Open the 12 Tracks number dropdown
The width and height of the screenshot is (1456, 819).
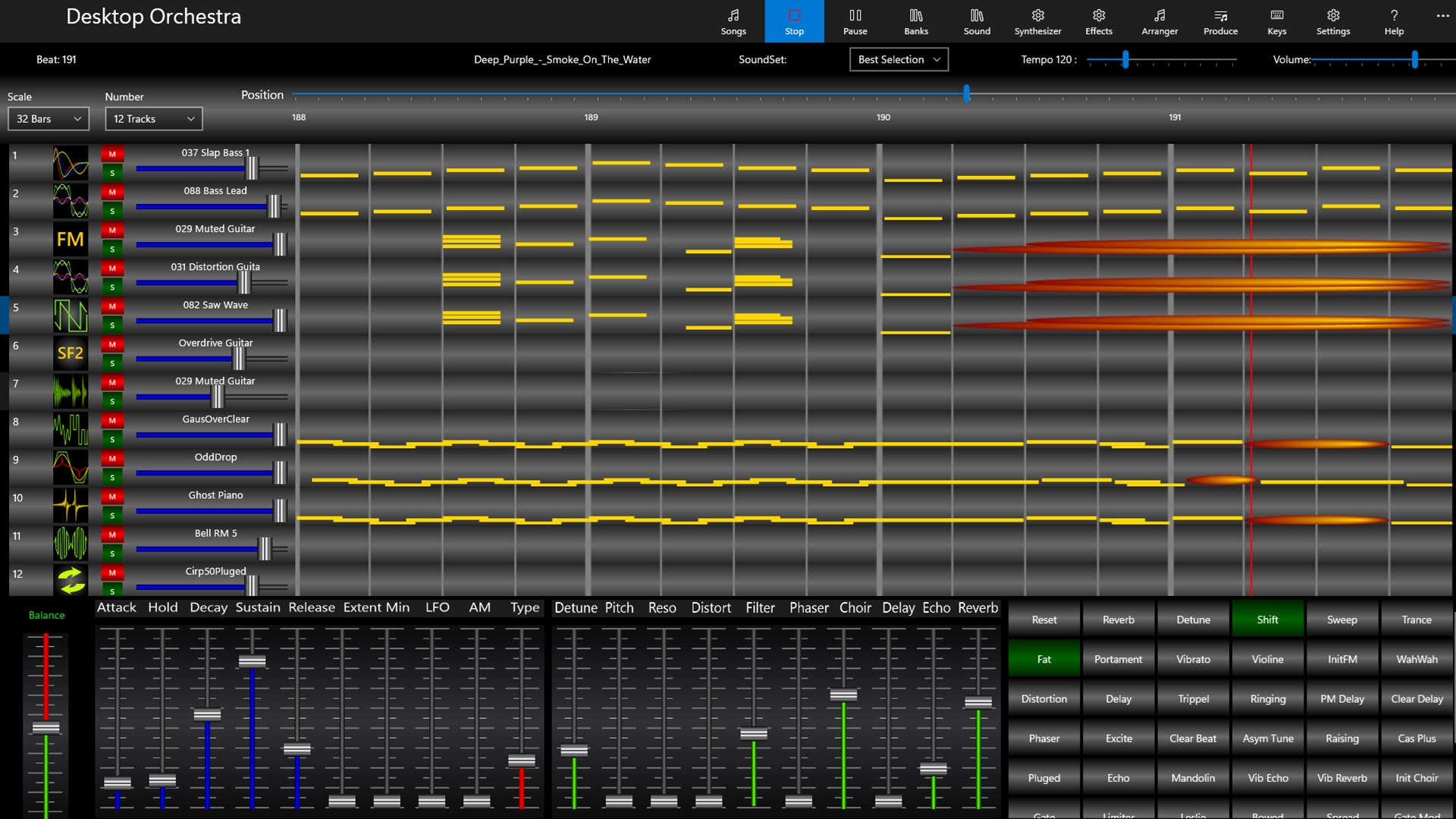(x=153, y=119)
